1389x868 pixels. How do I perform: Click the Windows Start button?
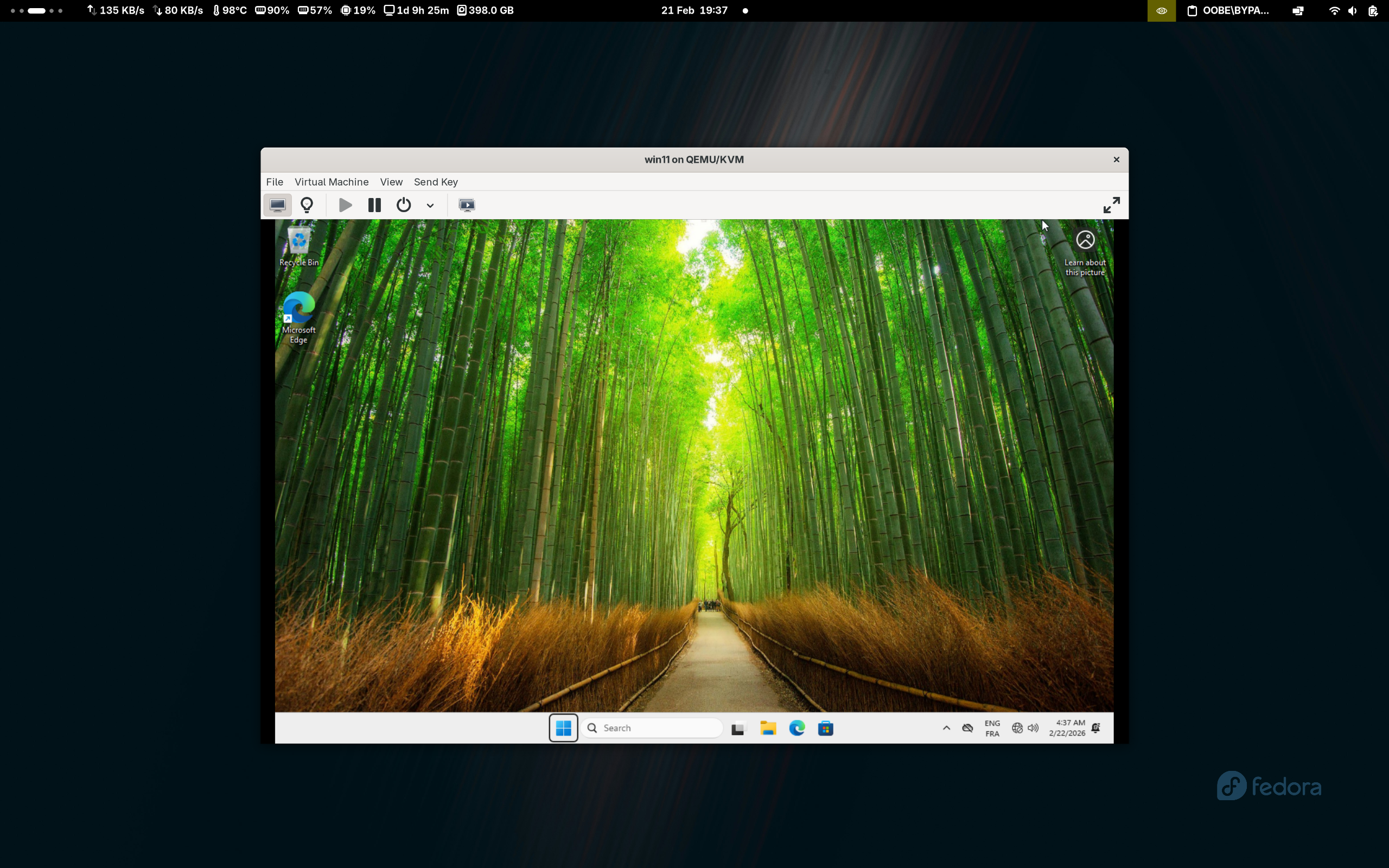click(563, 728)
